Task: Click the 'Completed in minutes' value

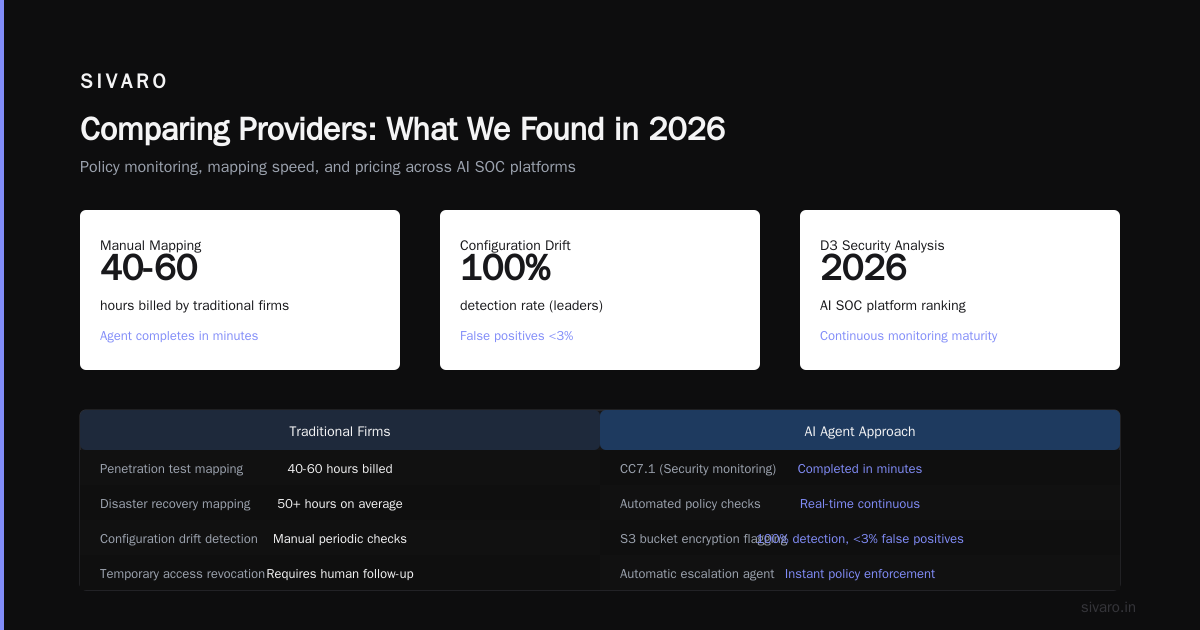Action: (x=860, y=469)
